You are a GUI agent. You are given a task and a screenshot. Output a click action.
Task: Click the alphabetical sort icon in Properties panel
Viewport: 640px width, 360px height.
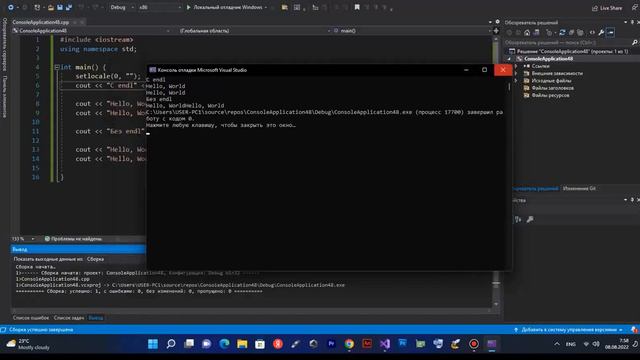(518, 220)
